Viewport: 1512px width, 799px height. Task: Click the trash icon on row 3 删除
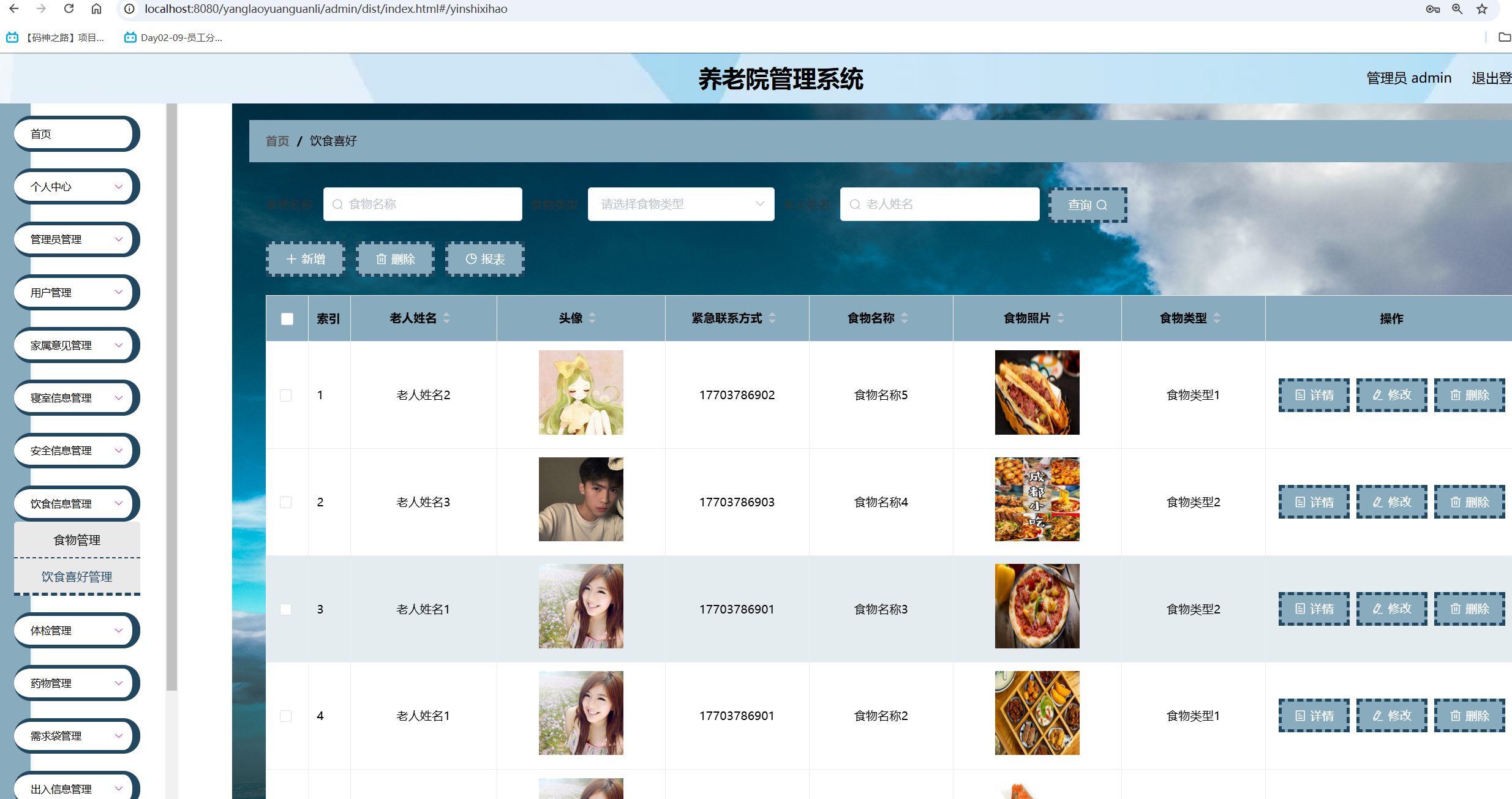click(x=1456, y=609)
